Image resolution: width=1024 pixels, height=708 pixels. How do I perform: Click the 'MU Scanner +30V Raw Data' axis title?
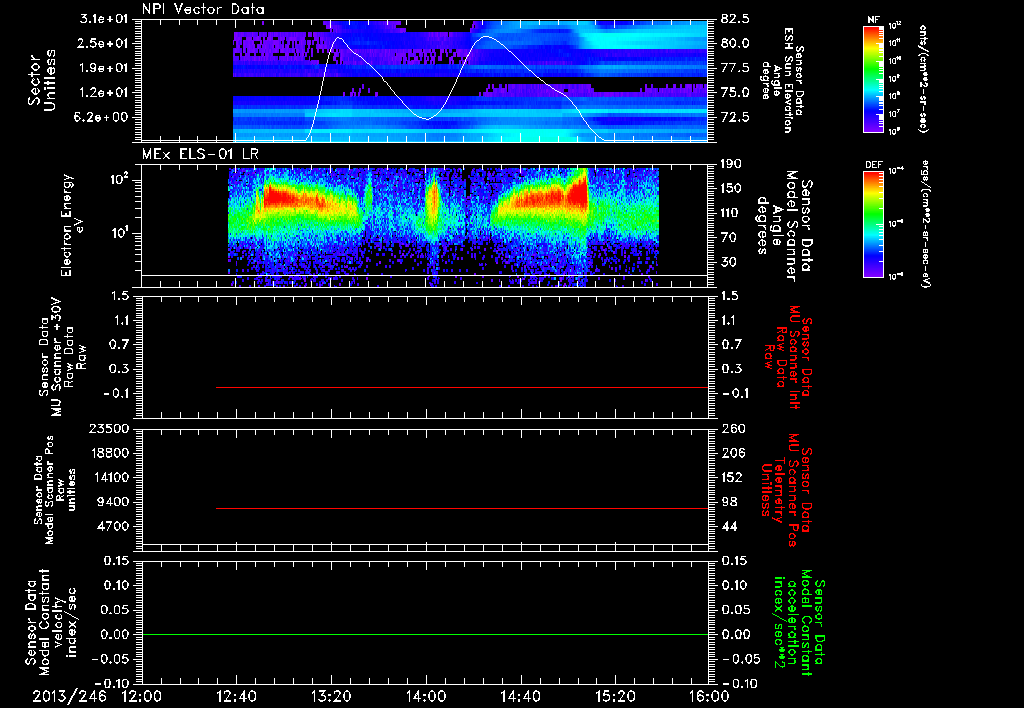[61, 357]
